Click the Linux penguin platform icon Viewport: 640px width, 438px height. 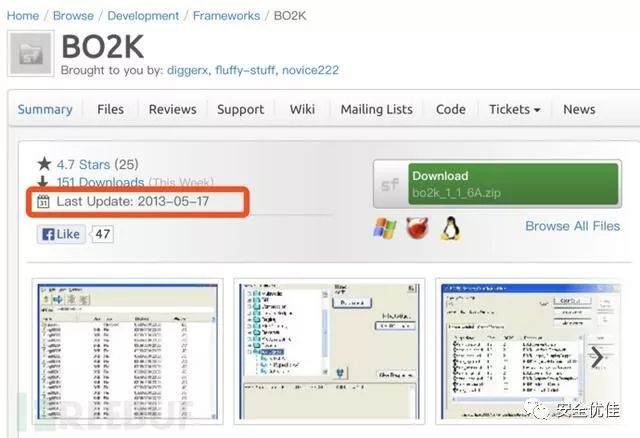tap(451, 228)
